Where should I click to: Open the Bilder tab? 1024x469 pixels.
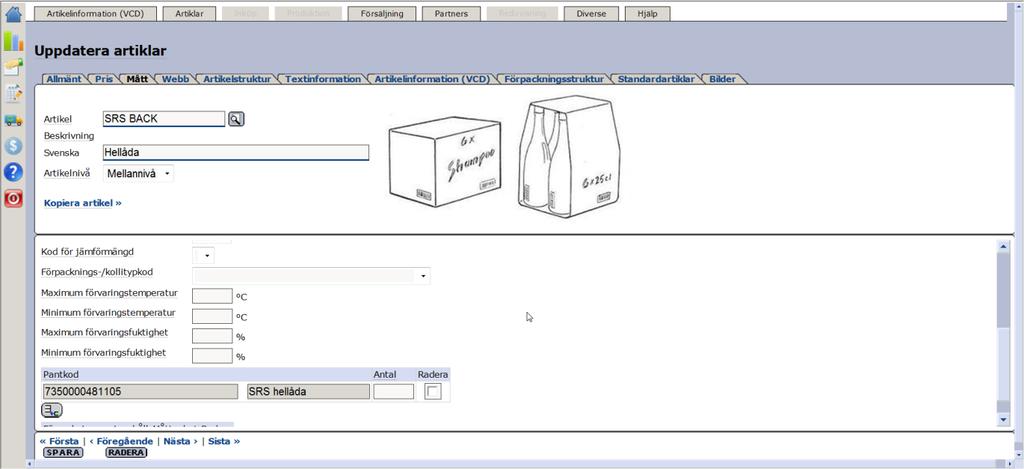tap(723, 79)
